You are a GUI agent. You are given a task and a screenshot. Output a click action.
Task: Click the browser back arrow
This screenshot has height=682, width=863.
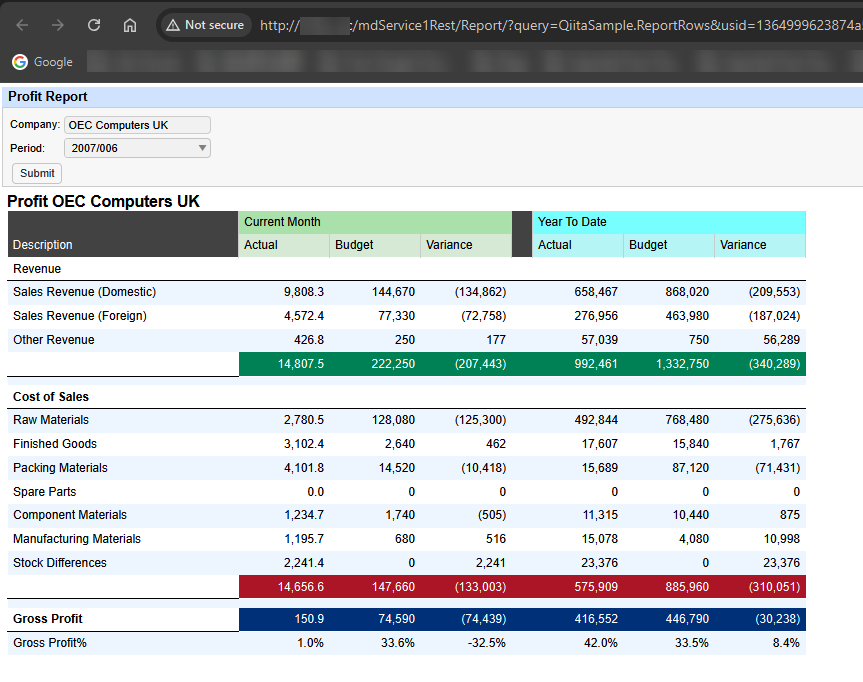(x=22, y=25)
